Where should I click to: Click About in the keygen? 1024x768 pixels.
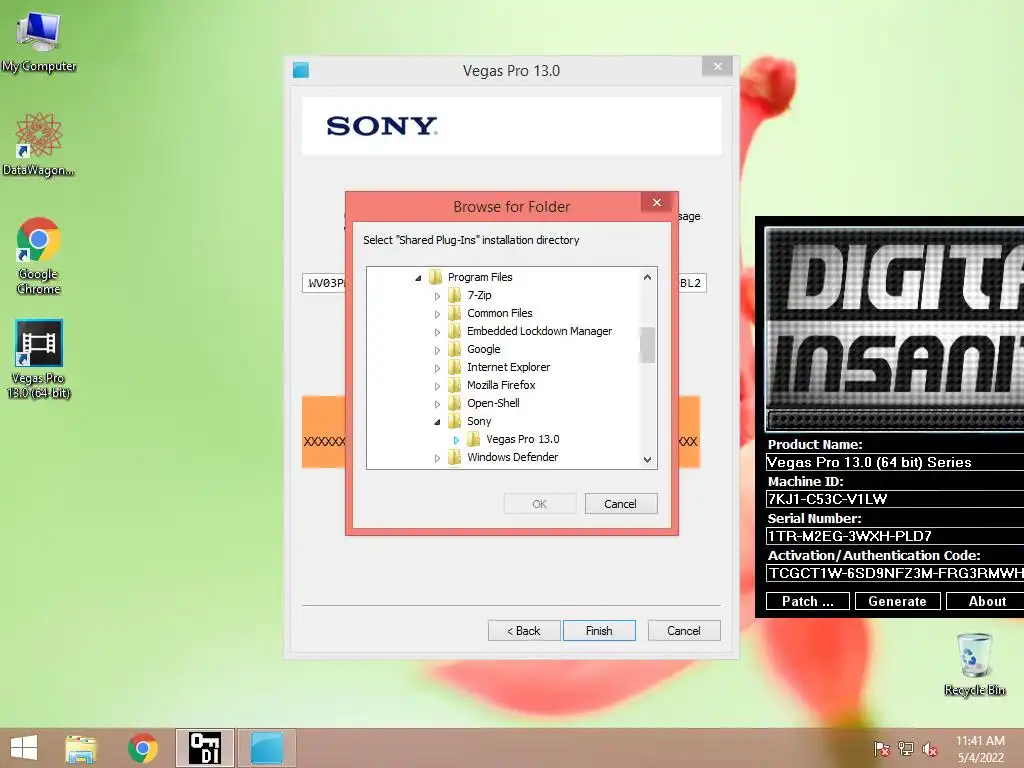[x=986, y=601]
